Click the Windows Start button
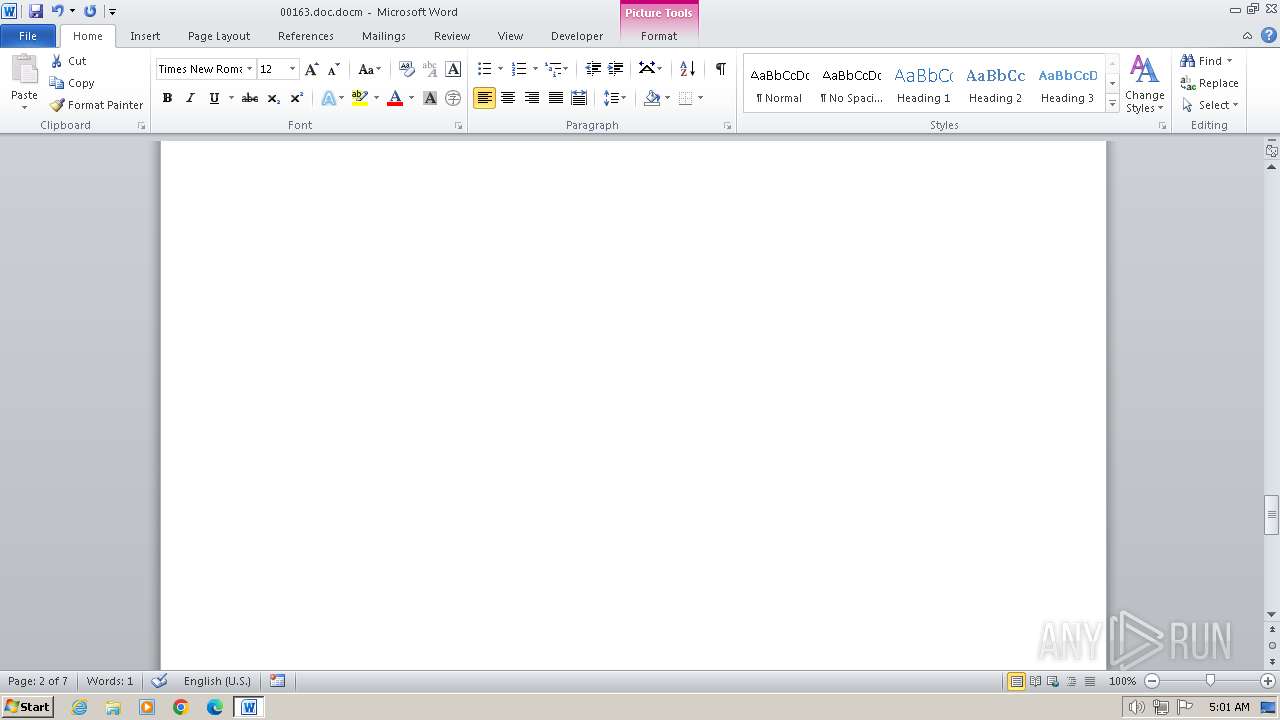This screenshot has height=720, width=1280. click(28, 707)
